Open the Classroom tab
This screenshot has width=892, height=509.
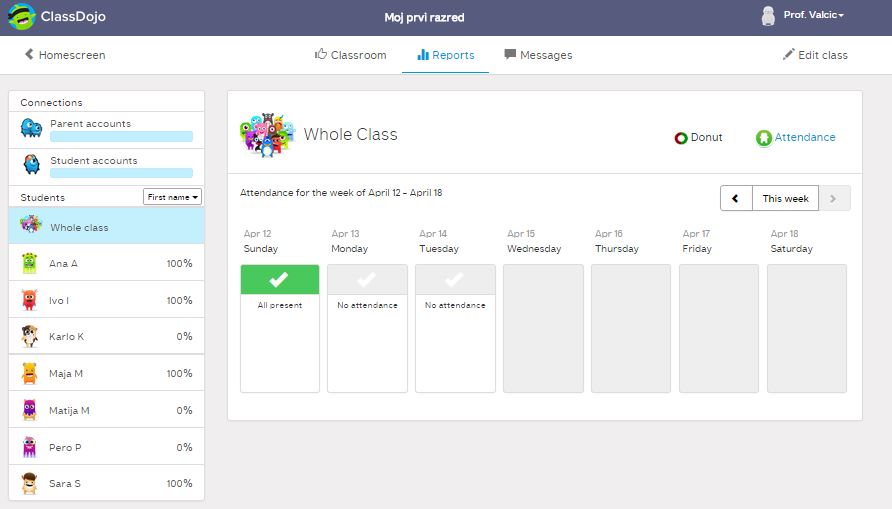(x=350, y=55)
